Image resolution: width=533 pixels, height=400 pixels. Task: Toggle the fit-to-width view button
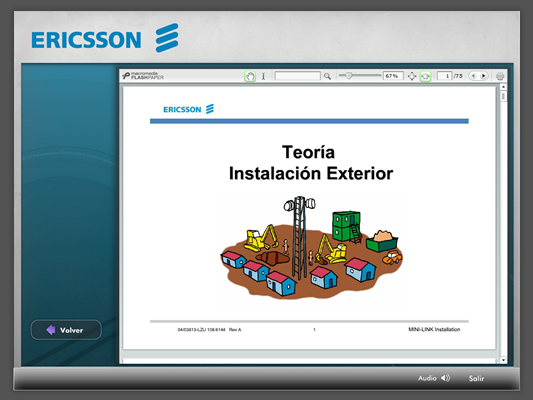[425, 76]
